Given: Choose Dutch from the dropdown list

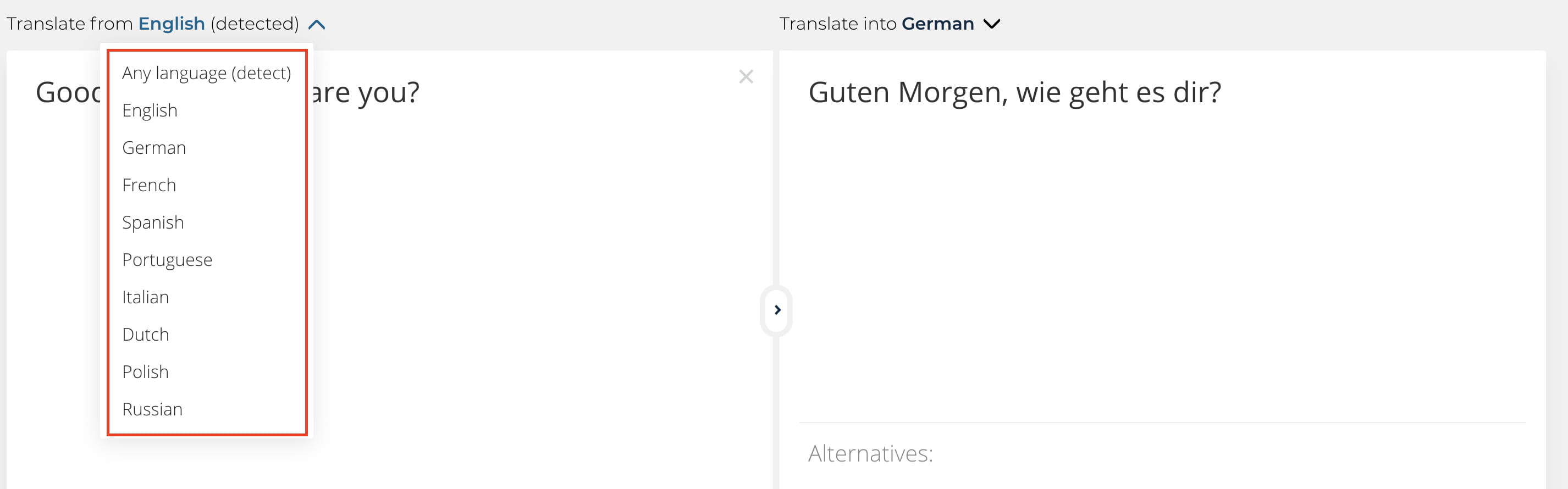Looking at the screenshot, I should (x=146, y=335).
